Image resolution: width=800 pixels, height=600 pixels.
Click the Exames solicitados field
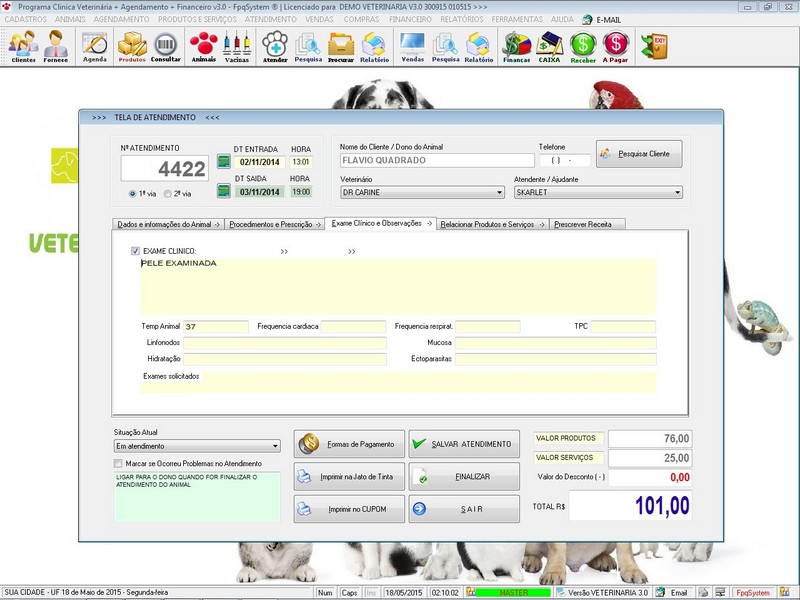[x=398, y=382]
